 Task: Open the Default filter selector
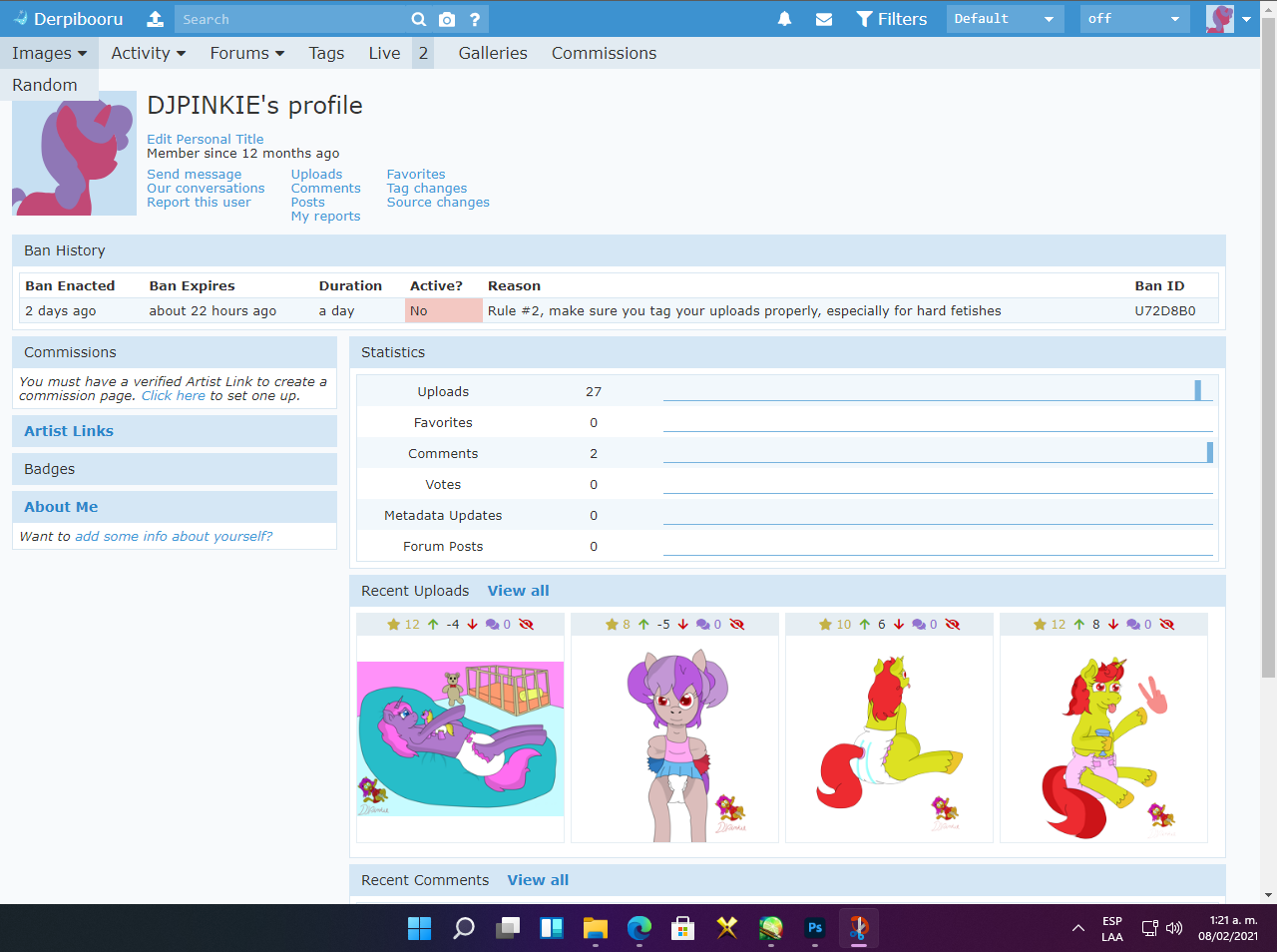coord(1006,19)
